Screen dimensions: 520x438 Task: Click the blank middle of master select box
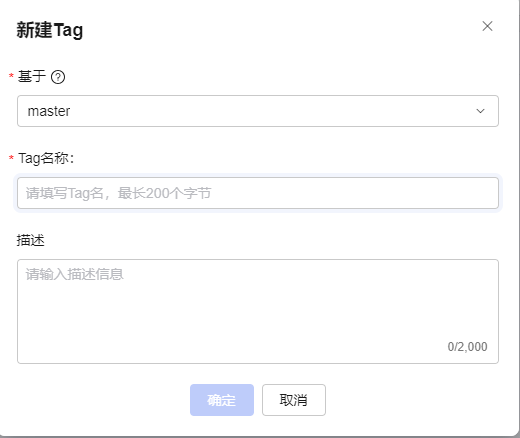pyautogui.click(x=267, y=111)
